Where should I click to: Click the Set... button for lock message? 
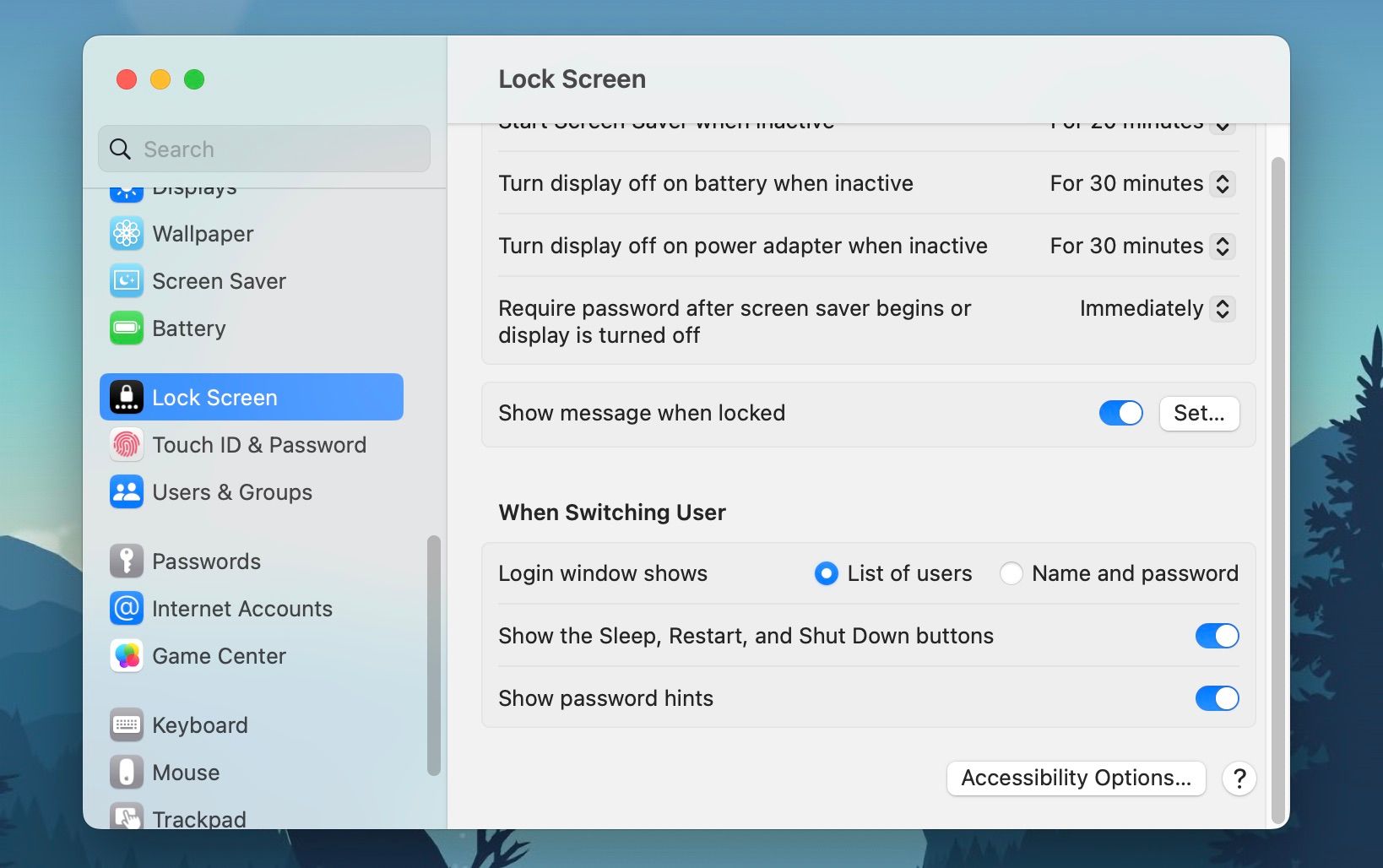point(1199,414)
